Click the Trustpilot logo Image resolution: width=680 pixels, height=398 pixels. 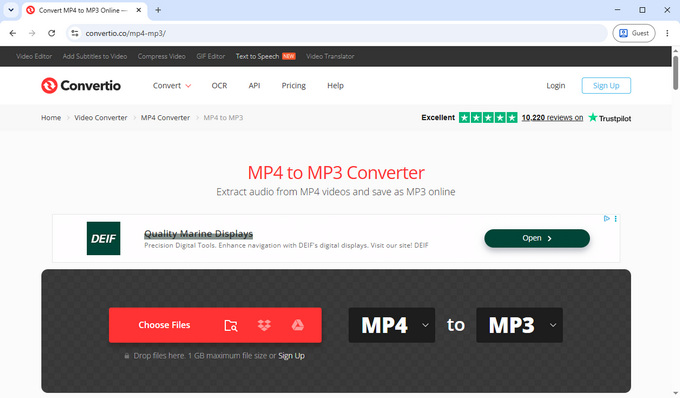click(610, 118)
